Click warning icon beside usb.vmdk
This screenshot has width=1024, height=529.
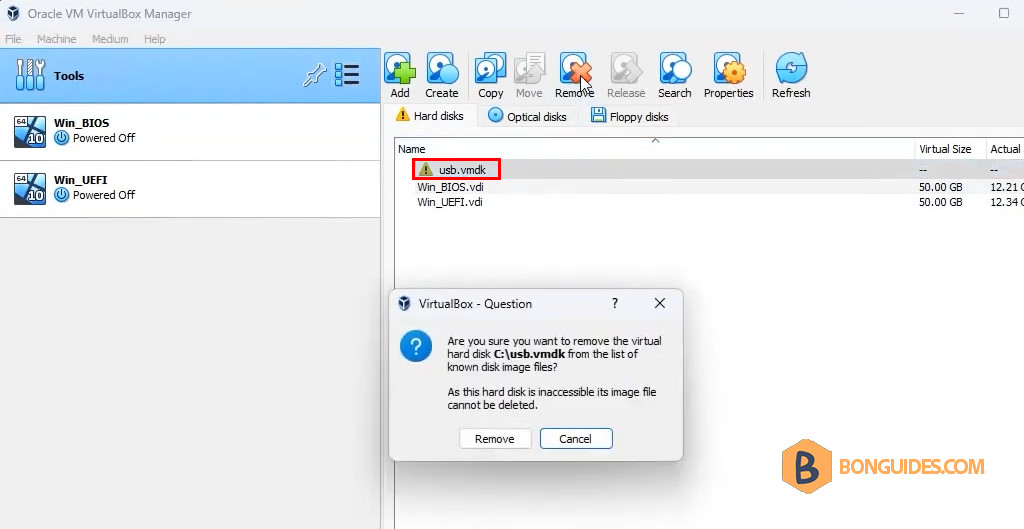coord(426,170)
